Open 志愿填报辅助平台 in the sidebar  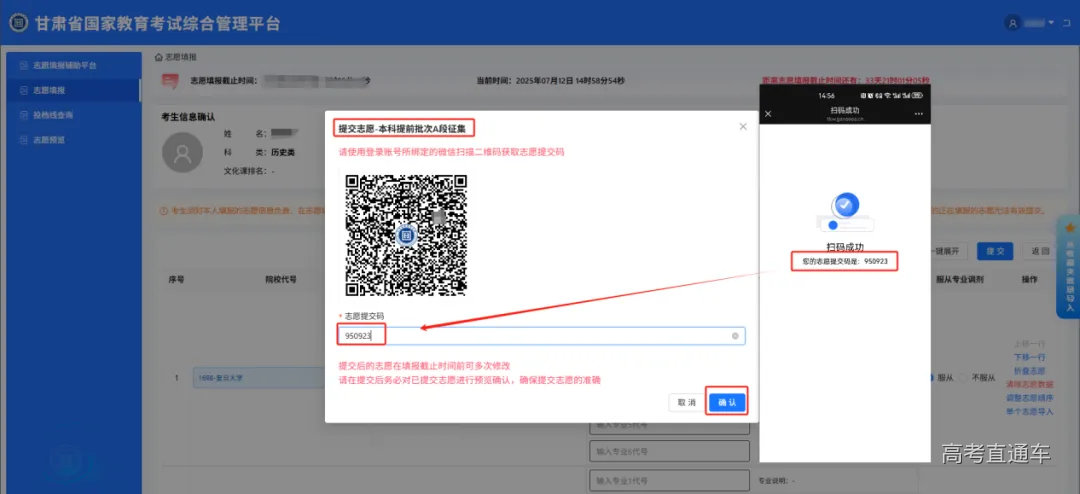click(x=65, y=65)
